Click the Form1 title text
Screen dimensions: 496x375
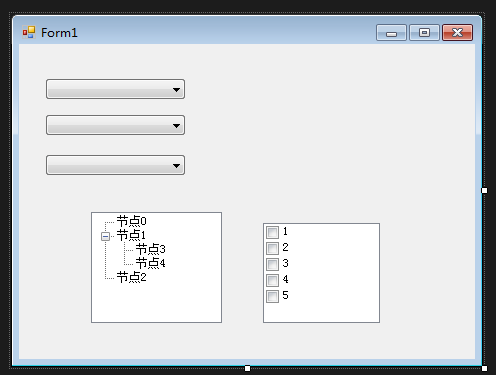pos(59,33)
